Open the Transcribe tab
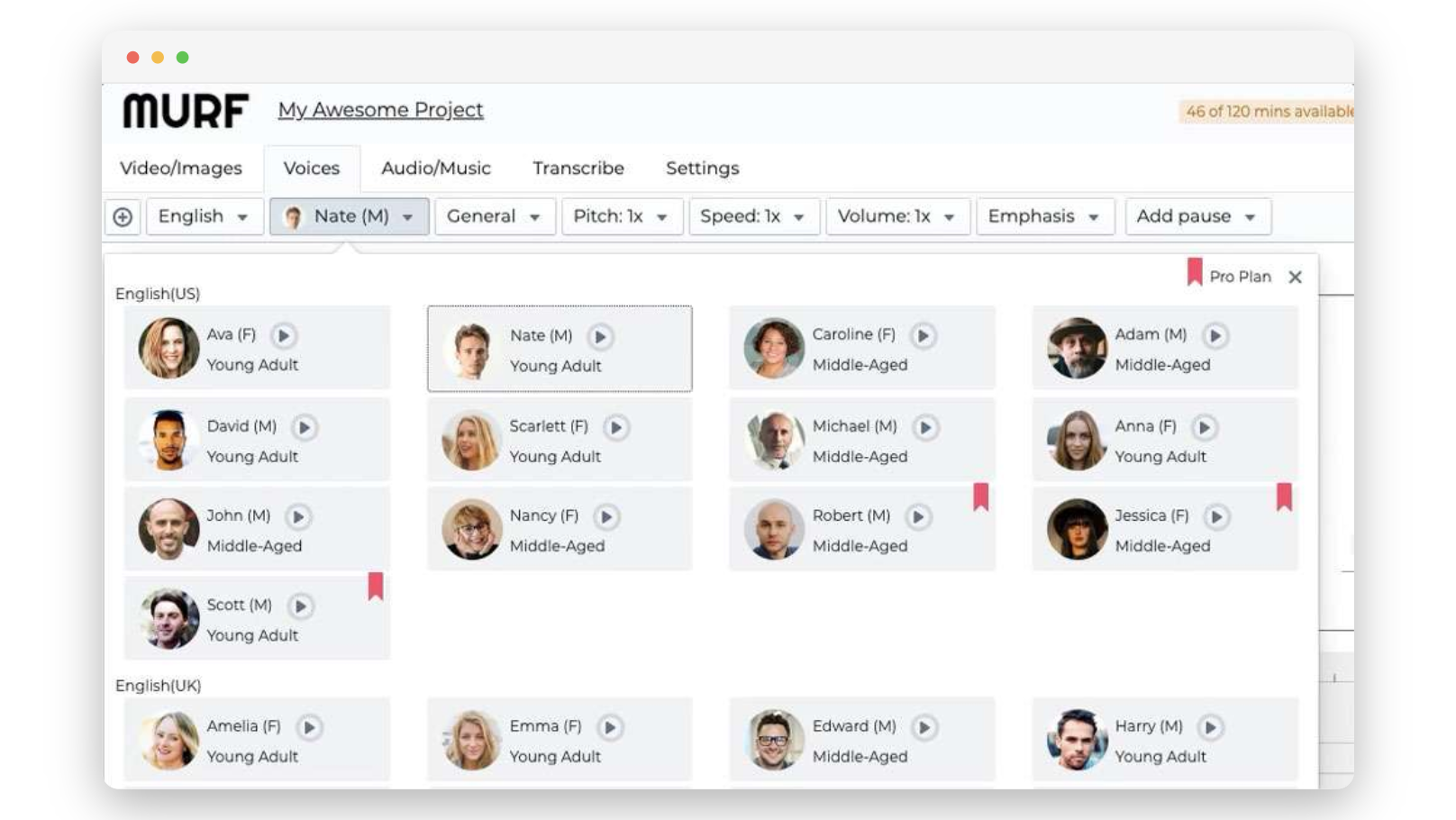1456x820 pixels. [x=578, y=168]
